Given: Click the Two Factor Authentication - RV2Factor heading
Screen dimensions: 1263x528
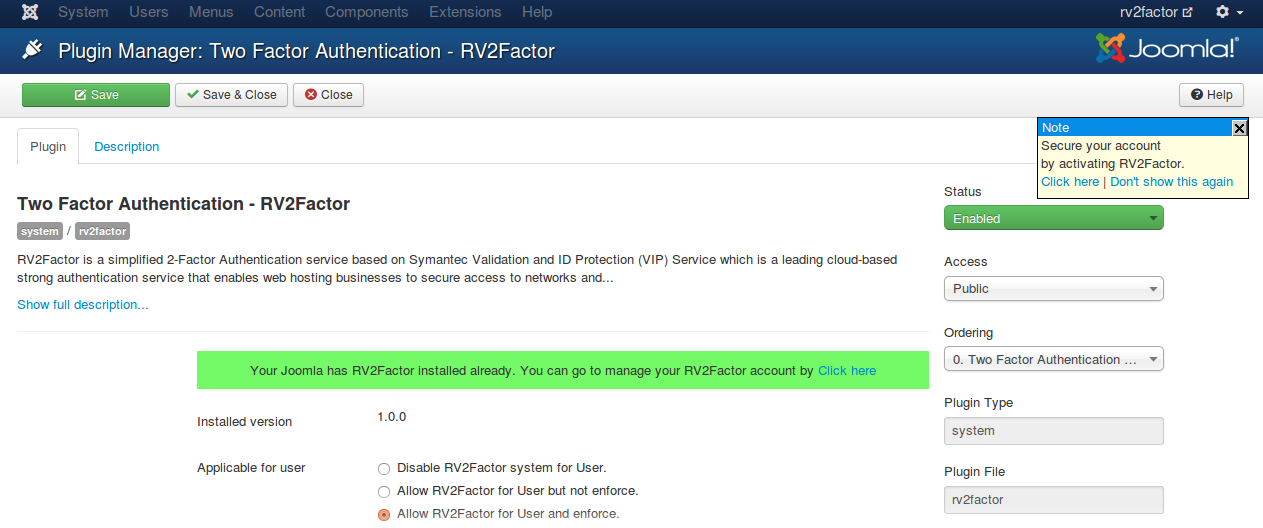Looking at the screenshot, I should tap(184, 204).
